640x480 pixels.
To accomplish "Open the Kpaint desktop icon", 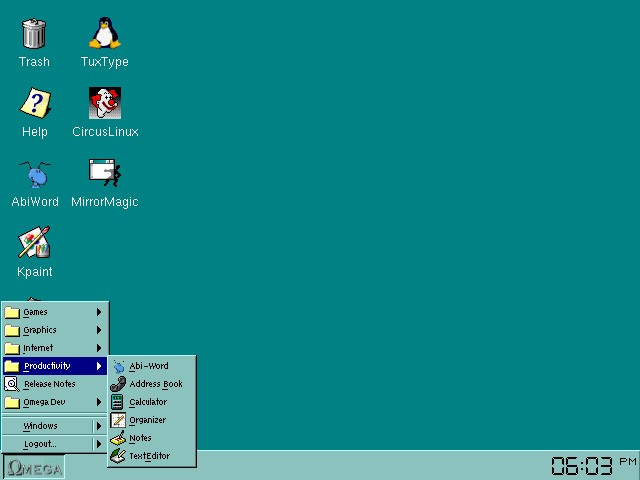I will pyautogui.click(x=34, y=242).
